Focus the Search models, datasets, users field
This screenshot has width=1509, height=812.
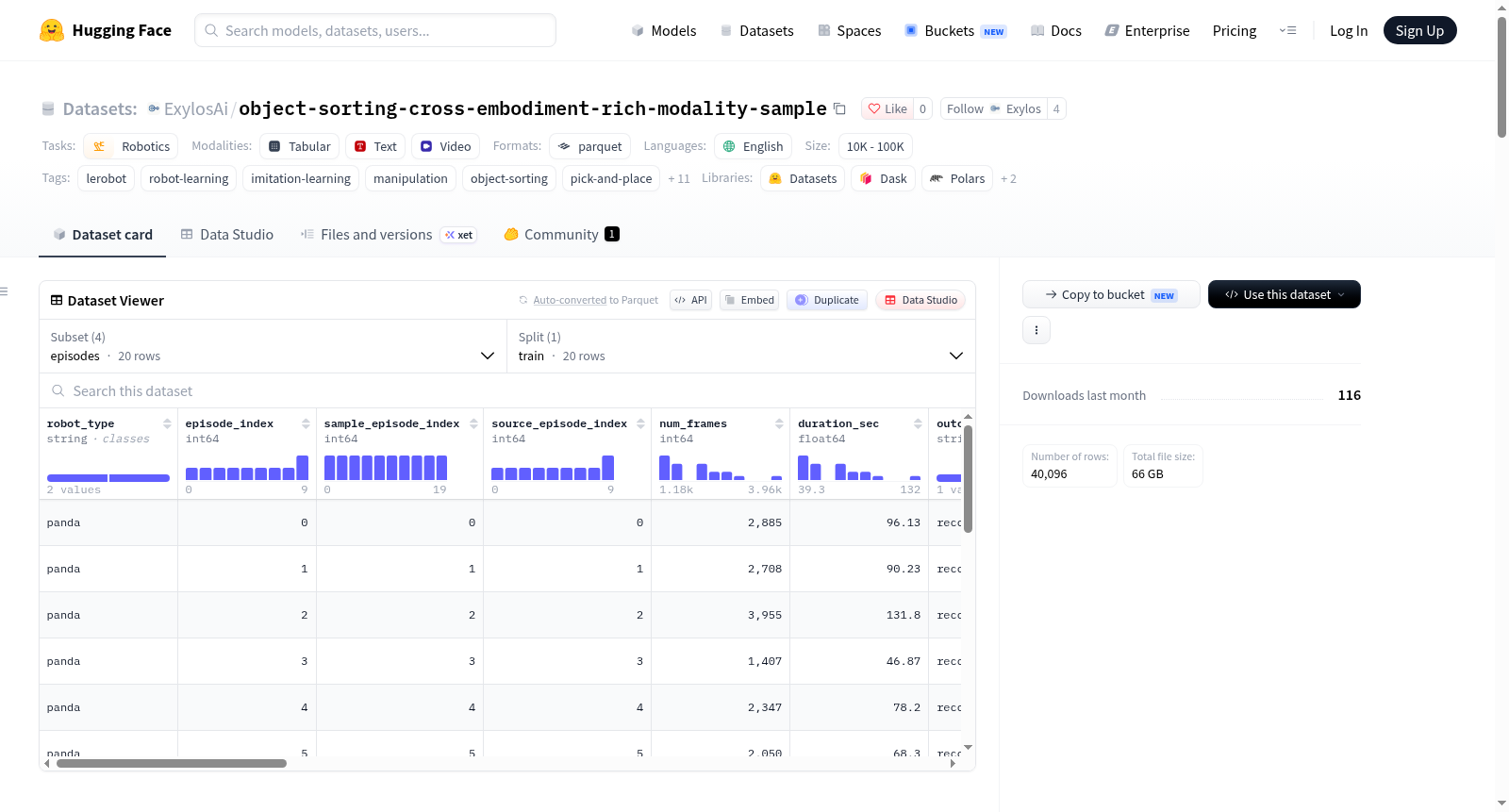(x=375, y=30)
